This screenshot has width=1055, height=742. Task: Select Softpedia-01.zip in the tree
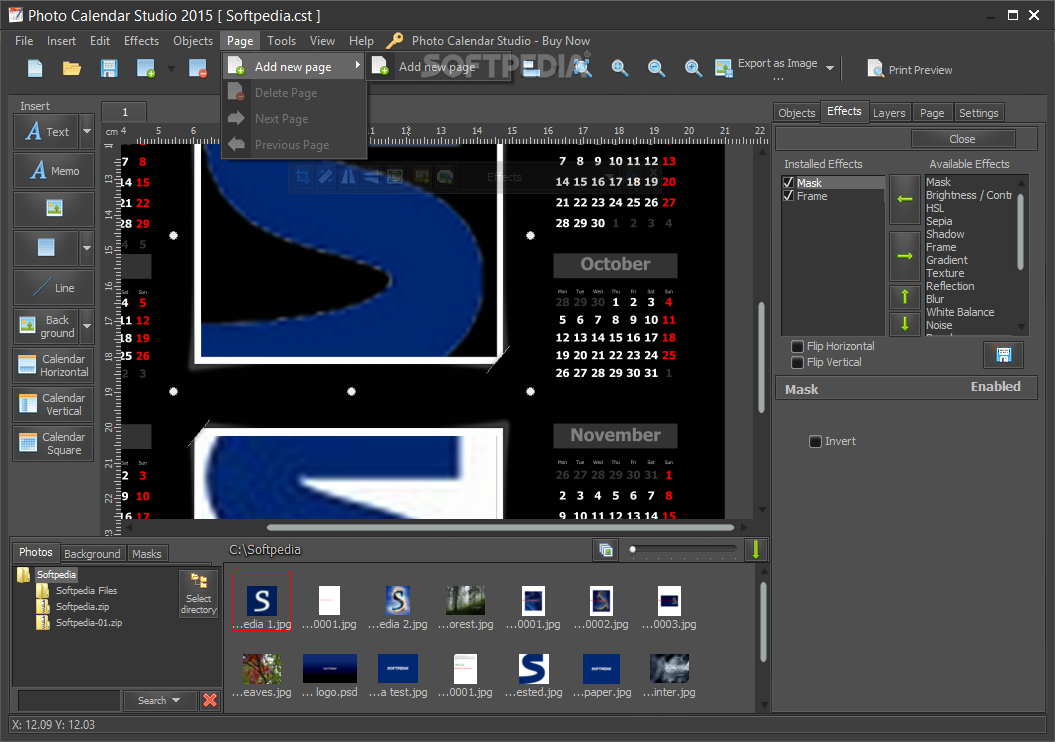(89, 623)
